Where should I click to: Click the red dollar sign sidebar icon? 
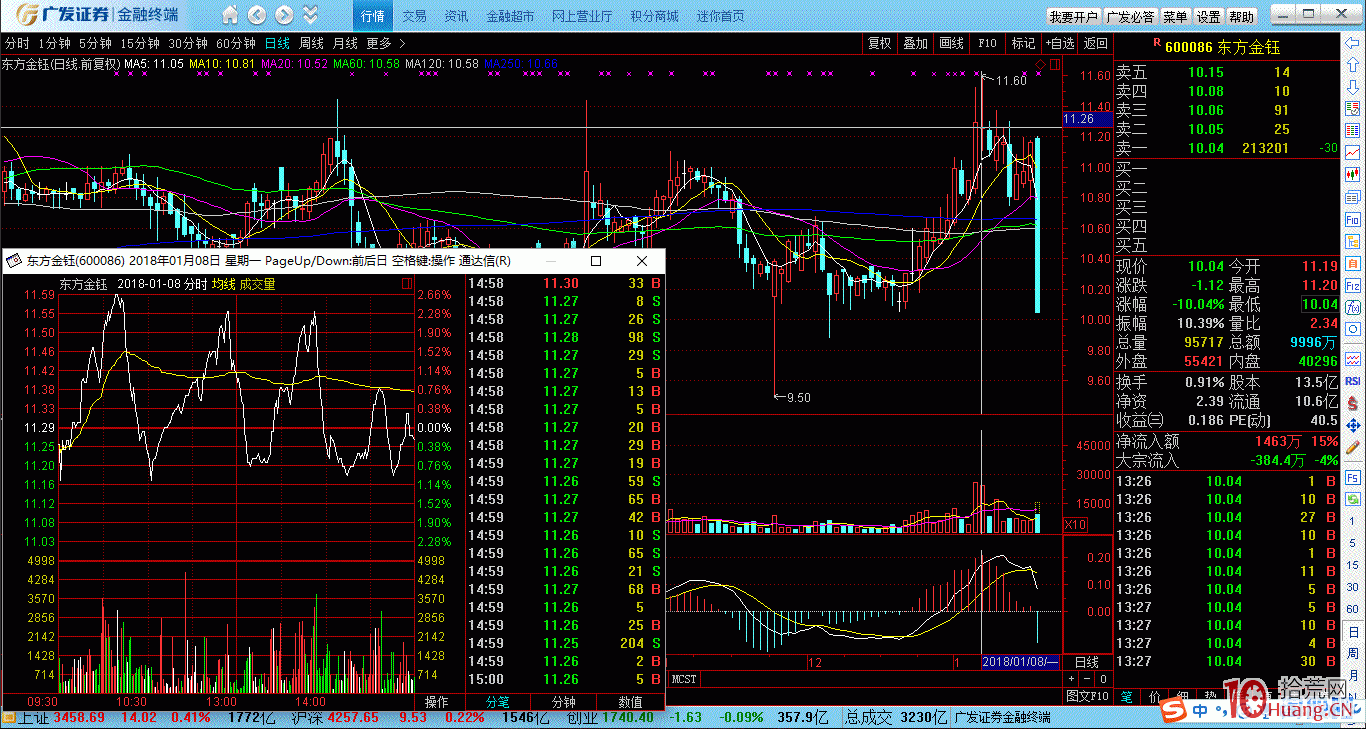pyautogui.click(x=1352, y=403)
